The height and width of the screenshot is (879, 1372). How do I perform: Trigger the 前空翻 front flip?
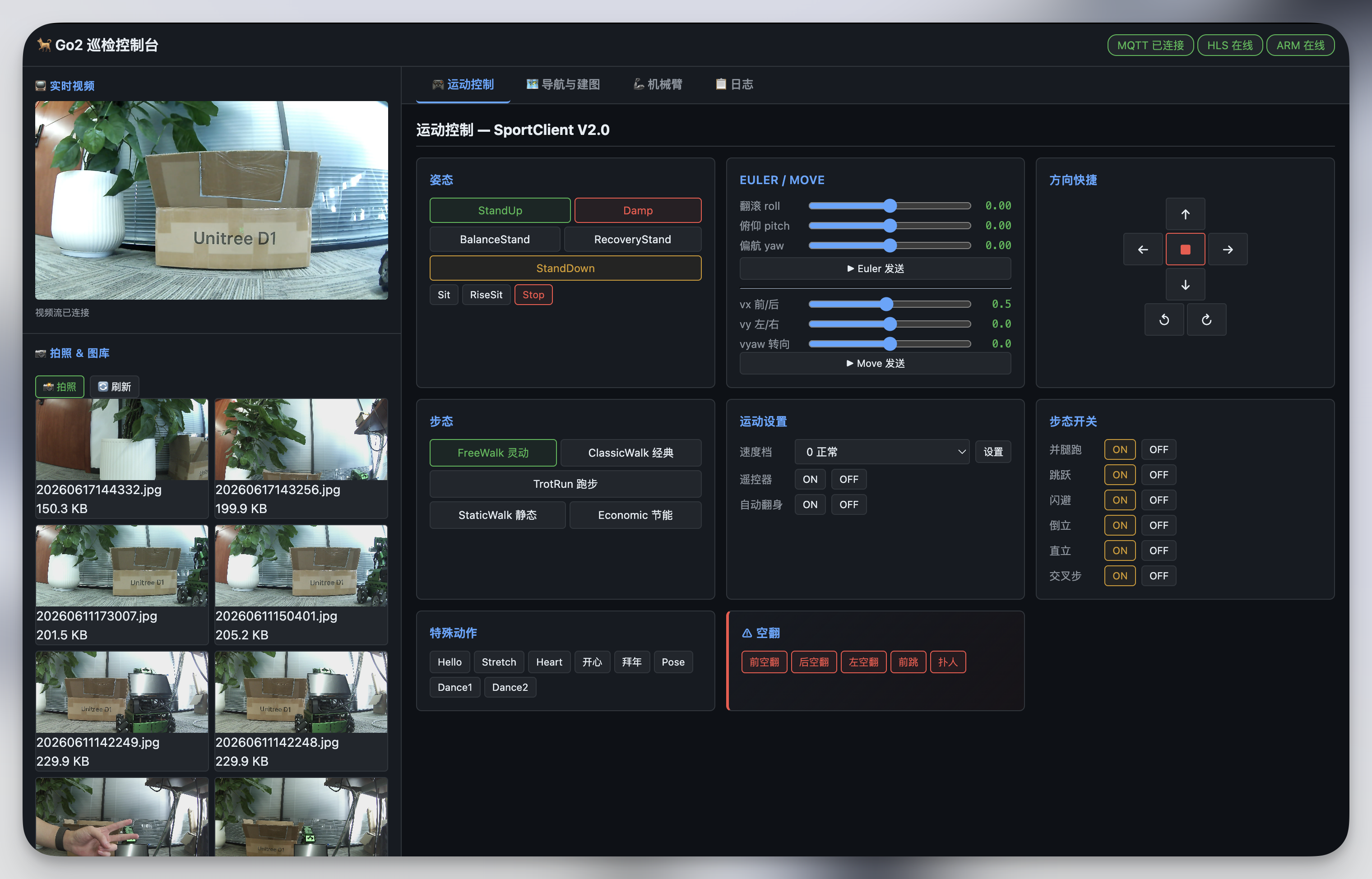click(764, 662)
